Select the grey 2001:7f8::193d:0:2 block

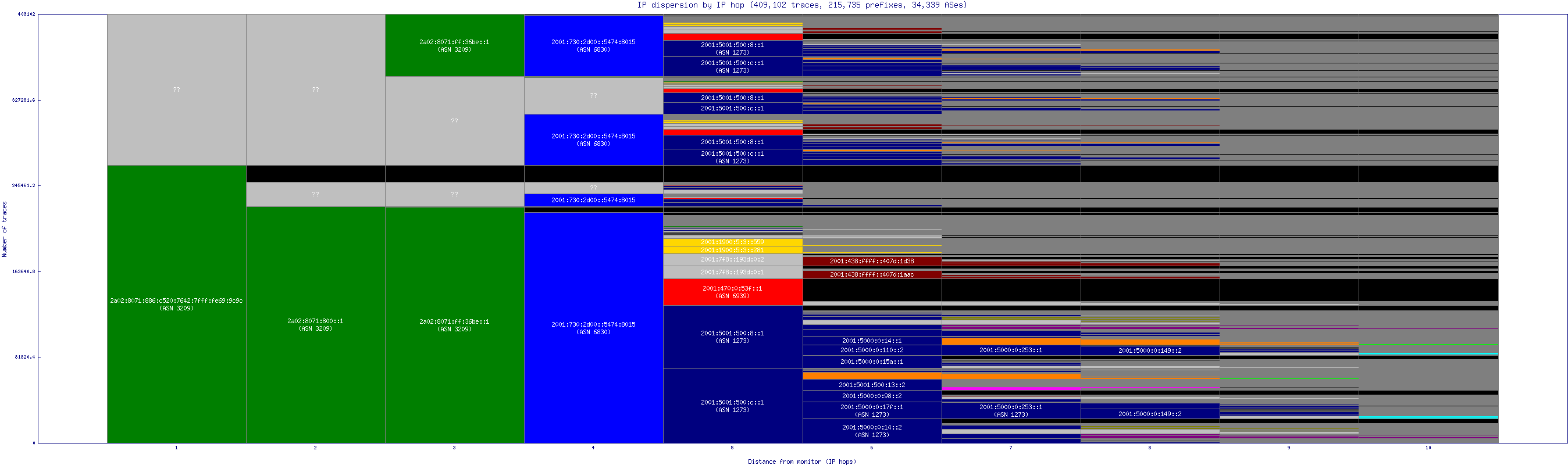(733, 260)
